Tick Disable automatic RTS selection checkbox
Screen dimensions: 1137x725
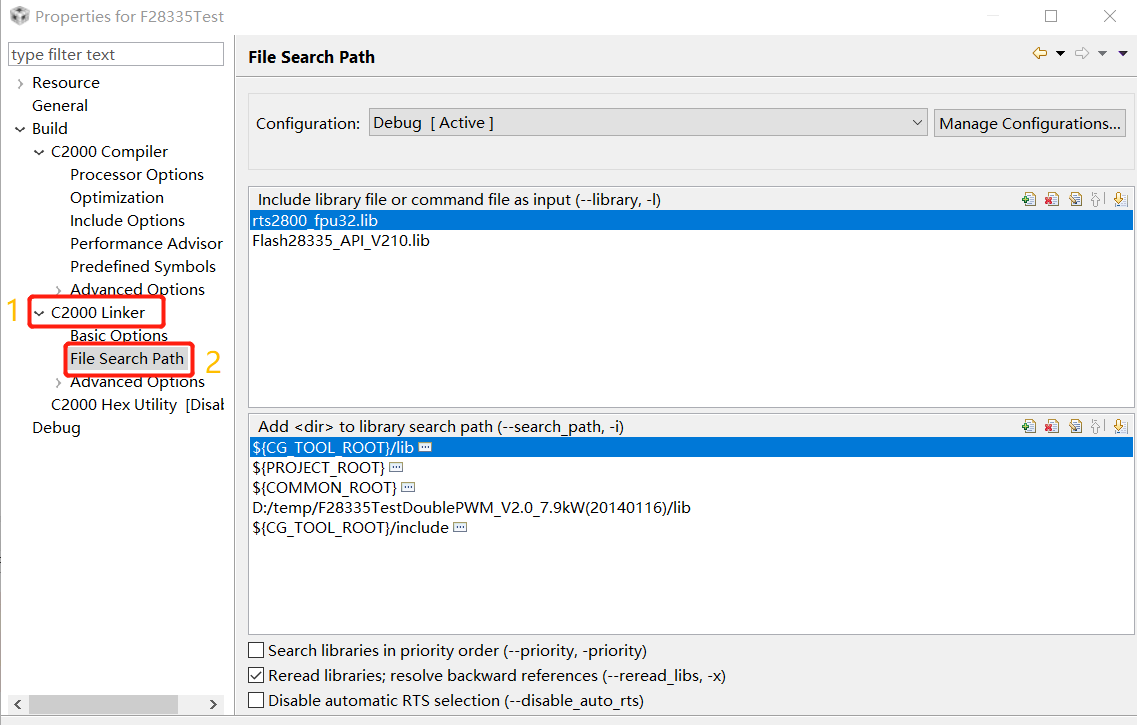[257, 701]
